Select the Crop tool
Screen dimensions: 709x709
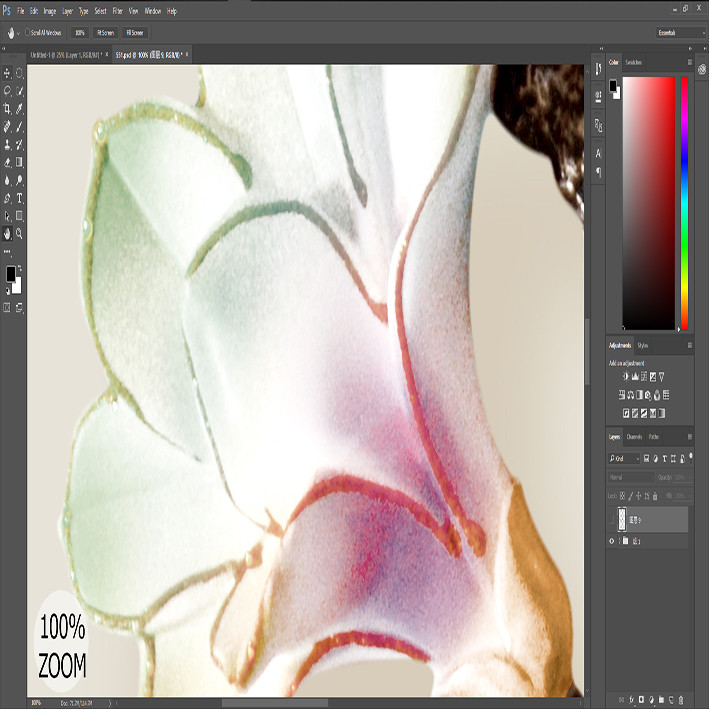click(7, 109)
